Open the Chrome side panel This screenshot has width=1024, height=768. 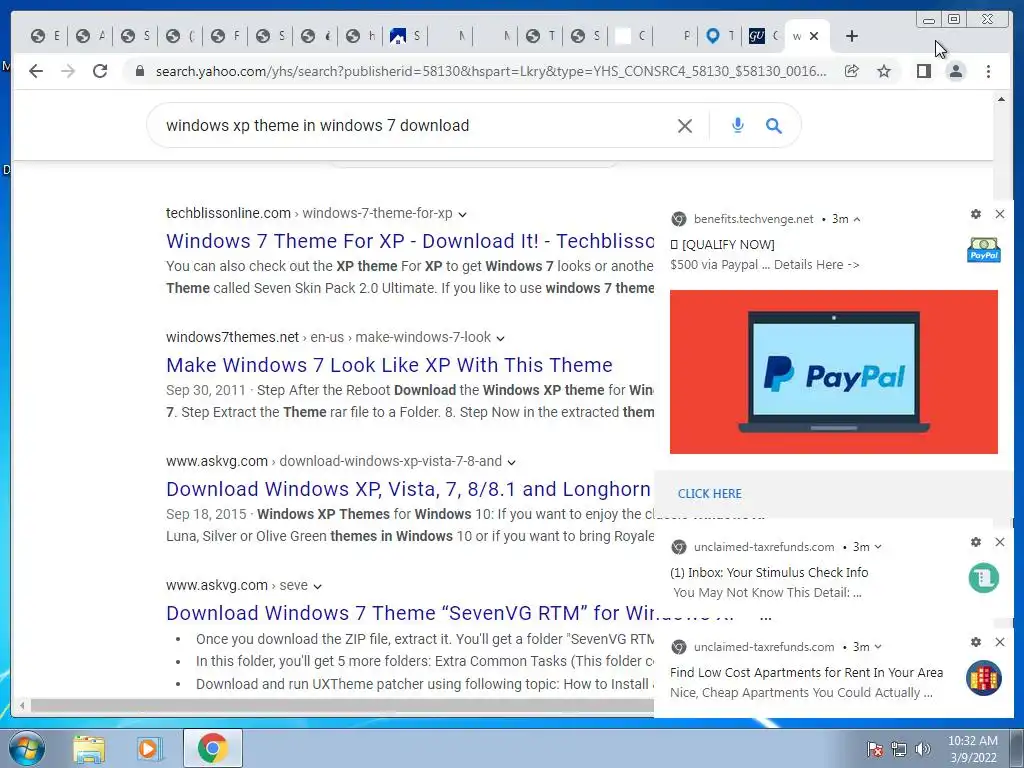[x=923, y=71]
